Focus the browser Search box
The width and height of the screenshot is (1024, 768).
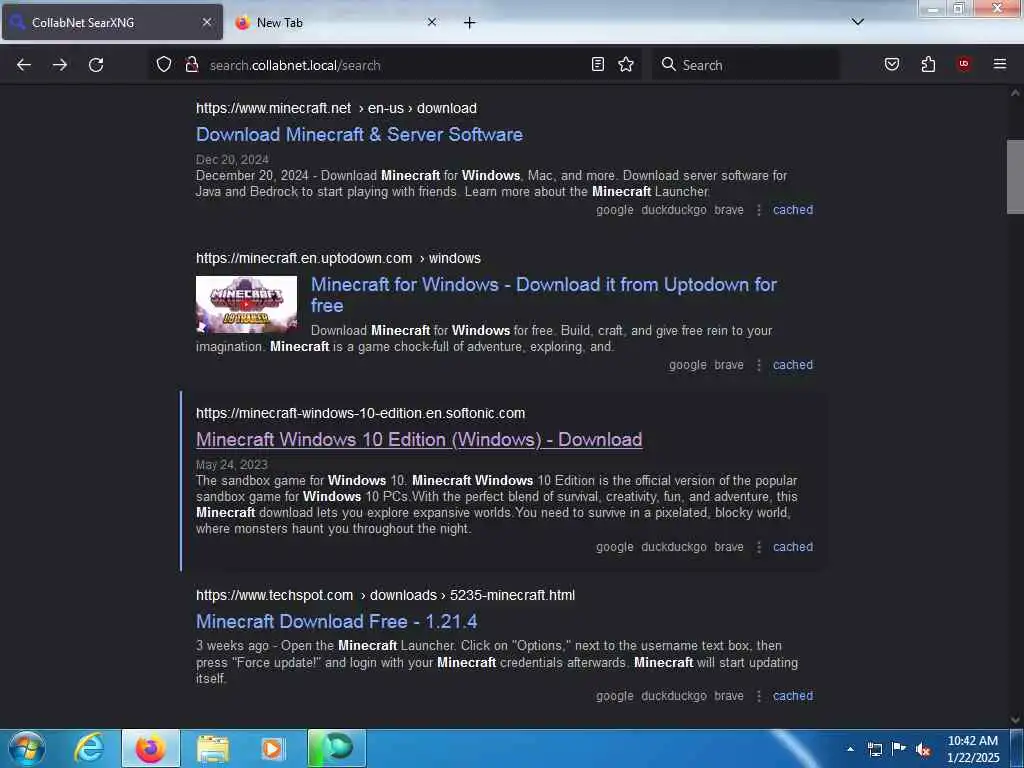click(746, 65)
